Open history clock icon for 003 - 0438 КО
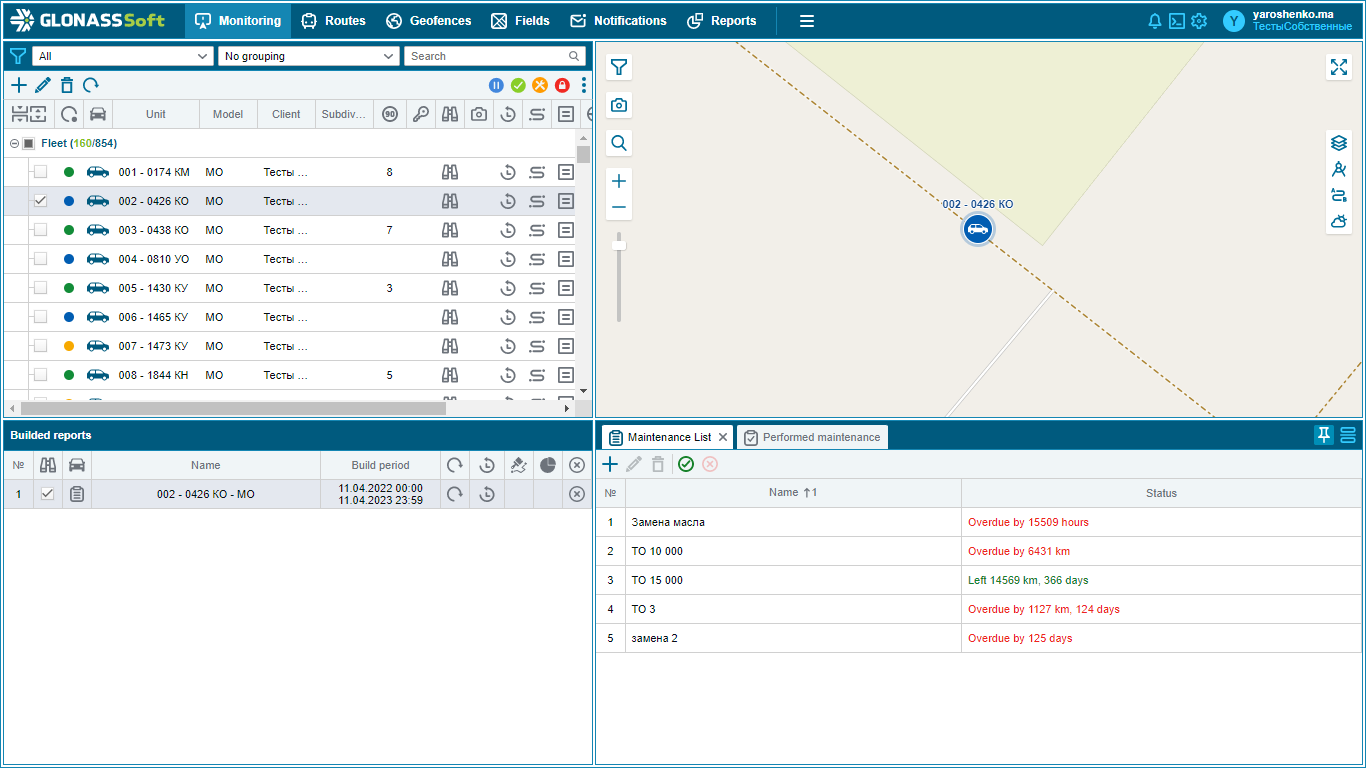Screen dimensions: 1366x768 [x=508, y=230]
